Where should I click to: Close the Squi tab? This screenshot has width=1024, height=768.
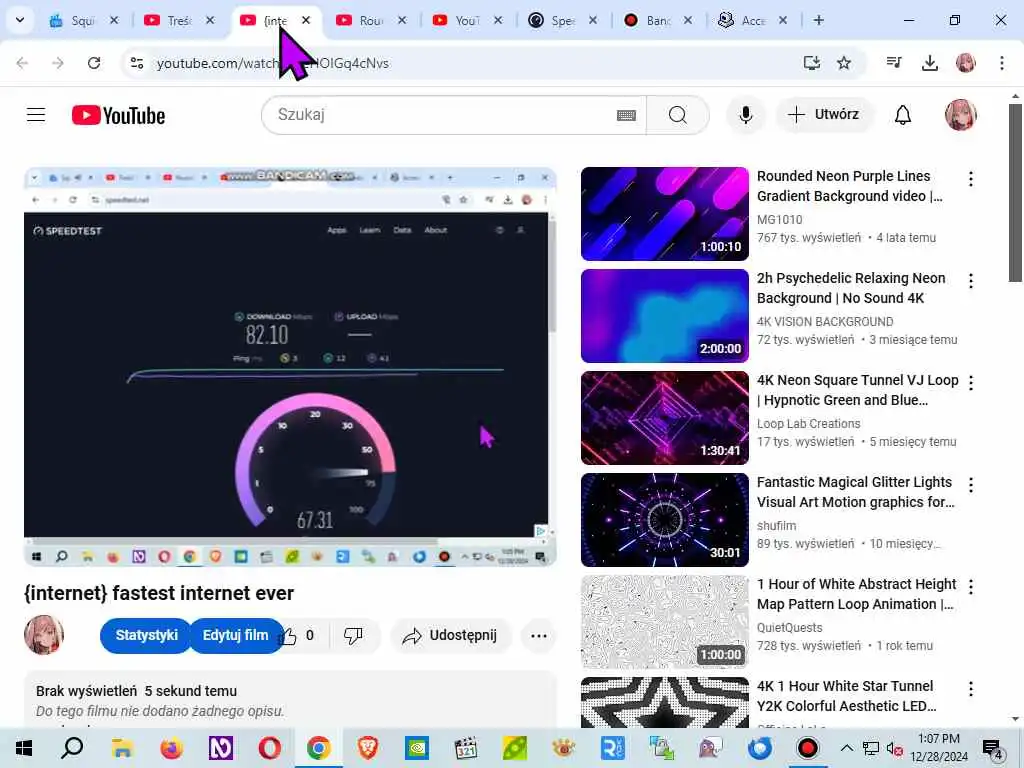coord(114,20)
